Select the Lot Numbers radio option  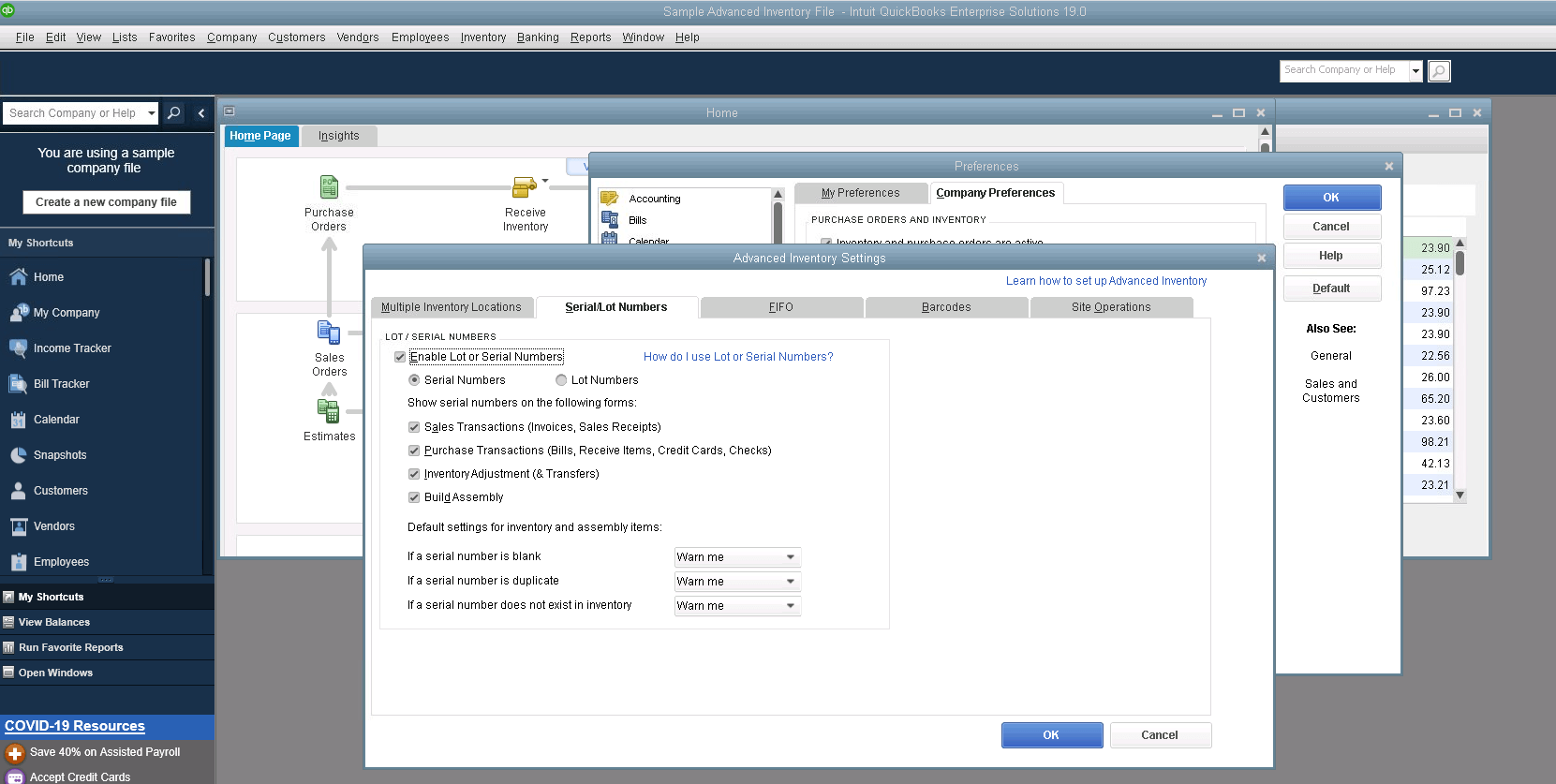click(x=561, y=380)
